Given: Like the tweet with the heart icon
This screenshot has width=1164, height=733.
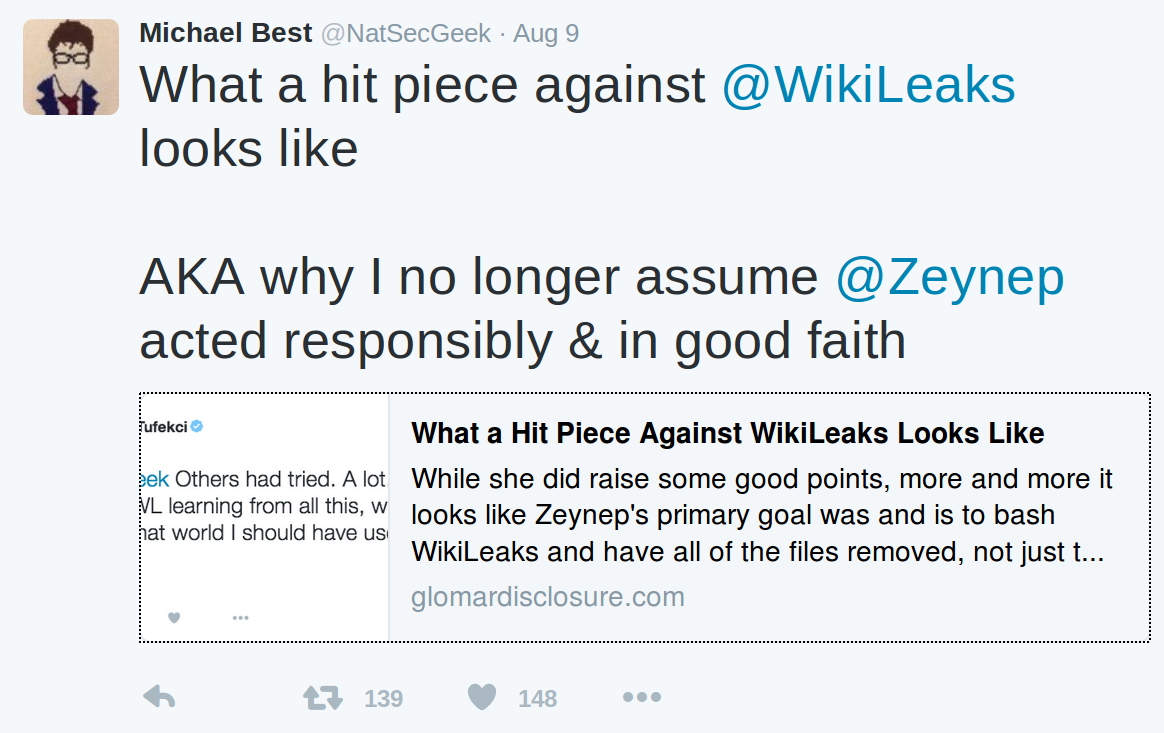Looking at the screenshot, I should tap(482, 697).
